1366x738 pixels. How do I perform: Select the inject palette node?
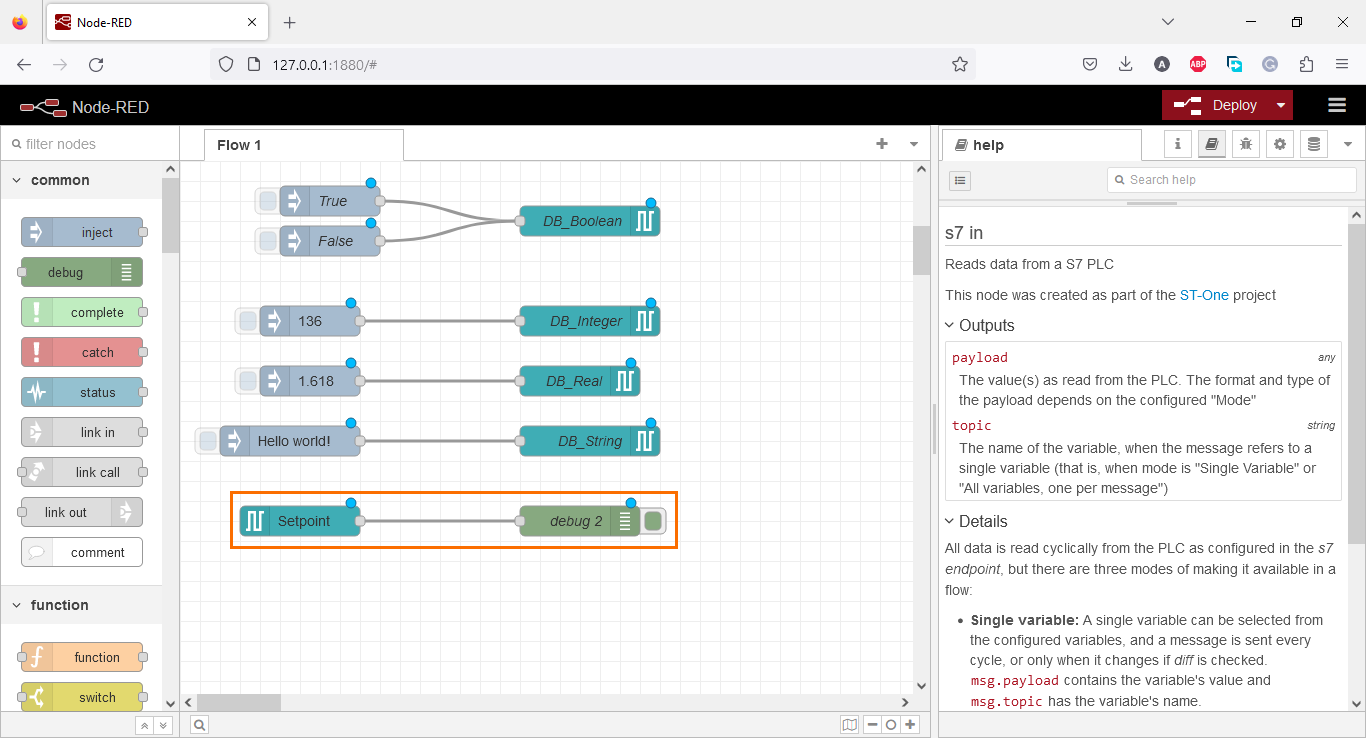pyautogui.click(x=82, y=232)
